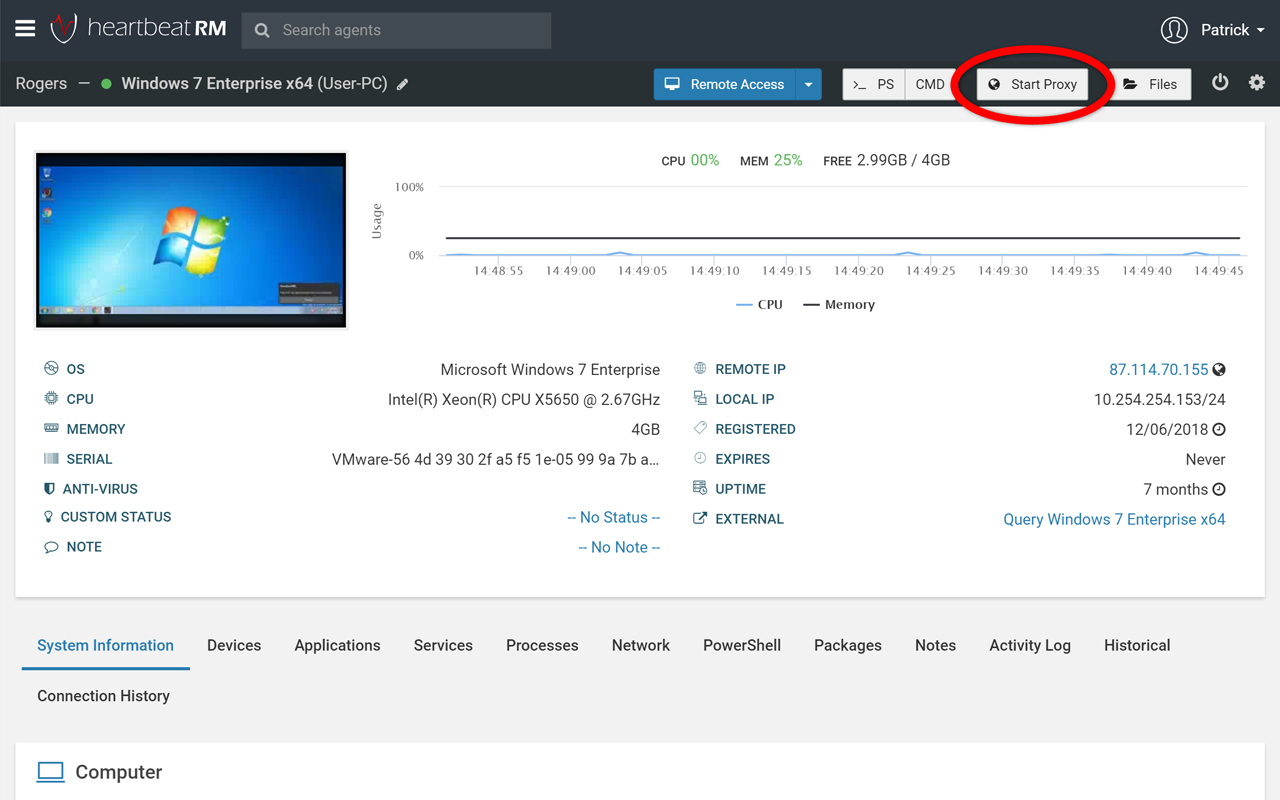Viewport: 1280px width, 800px height.
Task: Open the Historical tab
Action: [1137, 646]
